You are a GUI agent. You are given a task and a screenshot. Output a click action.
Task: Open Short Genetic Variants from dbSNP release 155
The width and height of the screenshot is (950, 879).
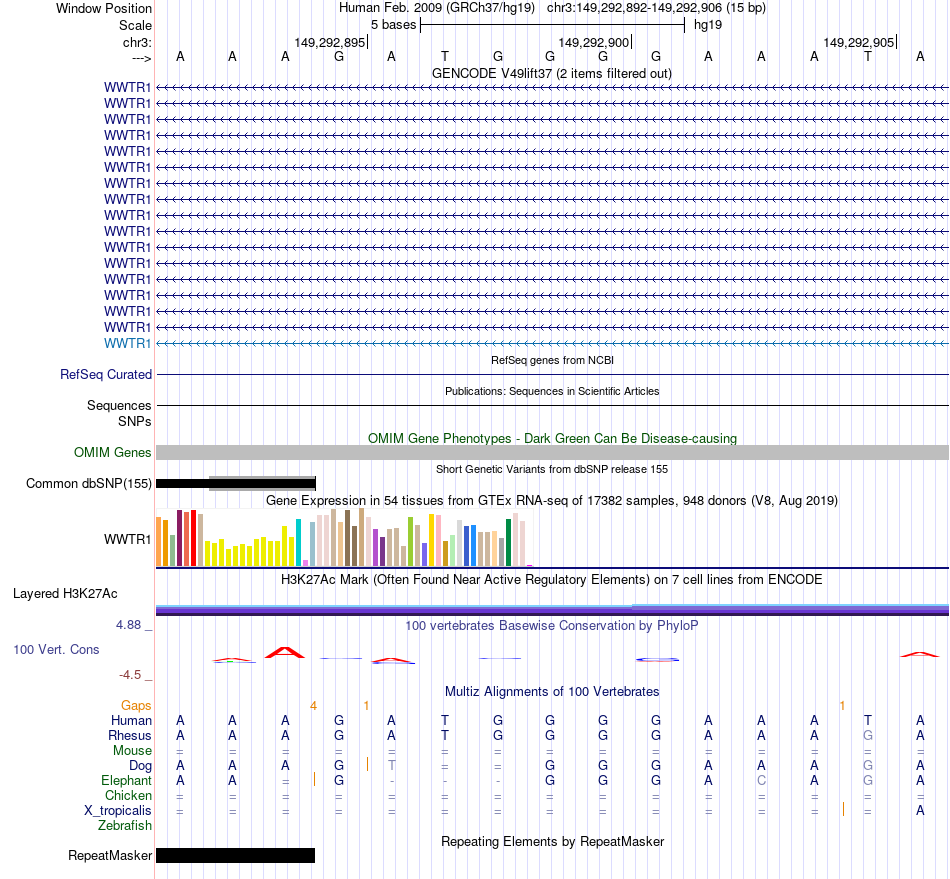(552, 469)
